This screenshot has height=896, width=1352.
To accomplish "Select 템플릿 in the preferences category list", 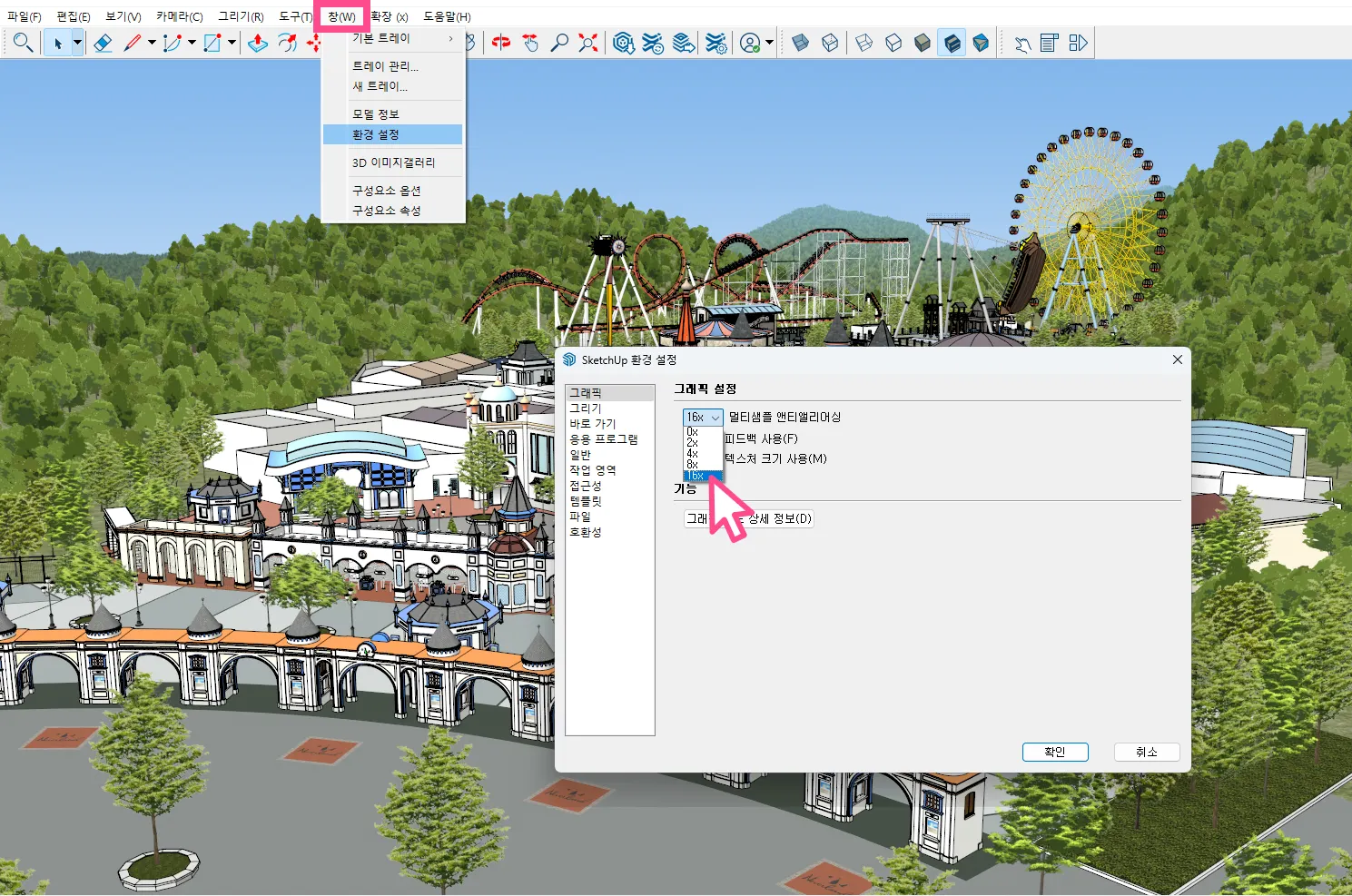I will [586, 501].
